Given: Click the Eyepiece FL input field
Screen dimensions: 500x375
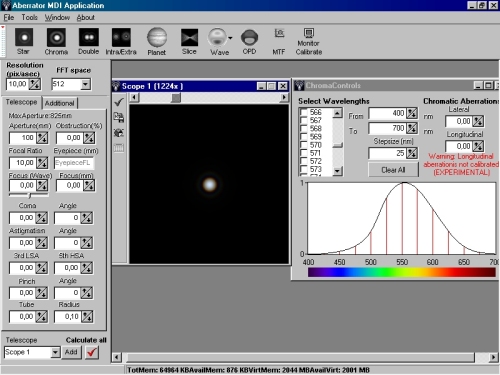Looking at the screenshot, I should click(x=74, y=163).
